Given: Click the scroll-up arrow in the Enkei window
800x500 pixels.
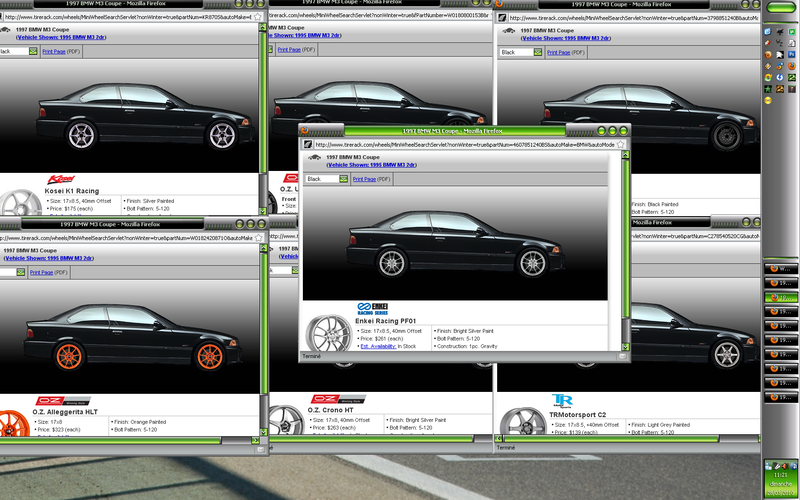Looking at the screenshot, I should click(626, 155).
